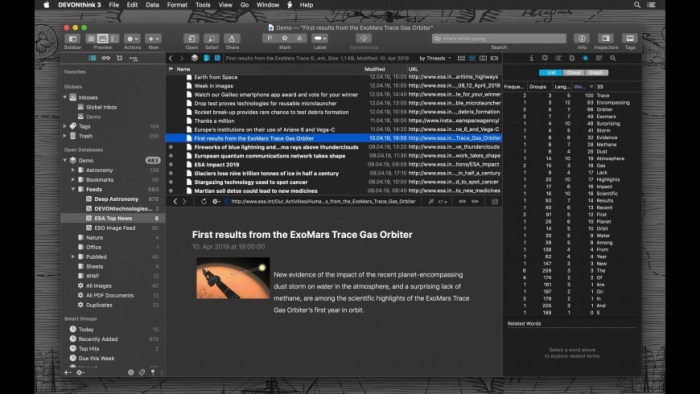Reload the web preview page
The height and width of the screenshot is (394, 700).
pos(204,202)
